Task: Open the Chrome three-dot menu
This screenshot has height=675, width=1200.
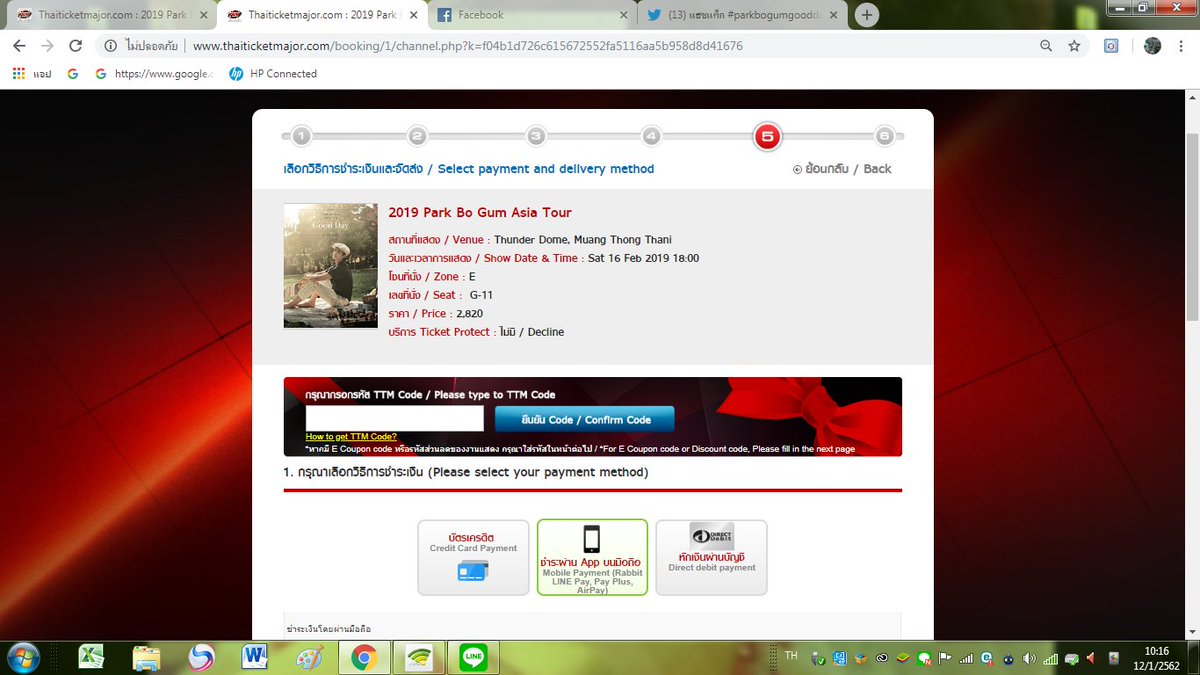Action: 1183,46
